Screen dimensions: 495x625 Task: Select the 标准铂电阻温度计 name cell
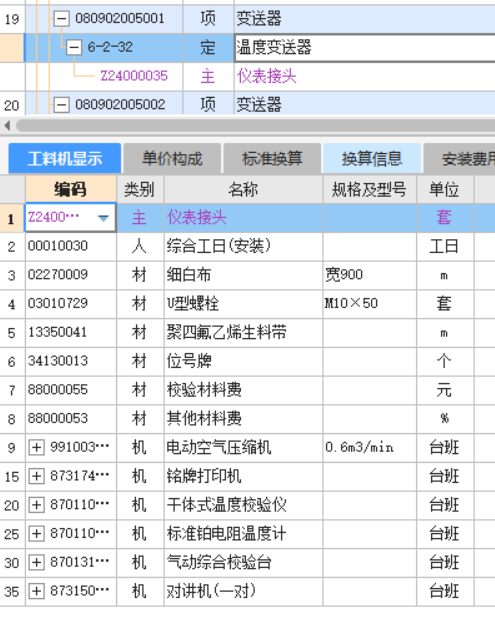click(x=243, y=533)
